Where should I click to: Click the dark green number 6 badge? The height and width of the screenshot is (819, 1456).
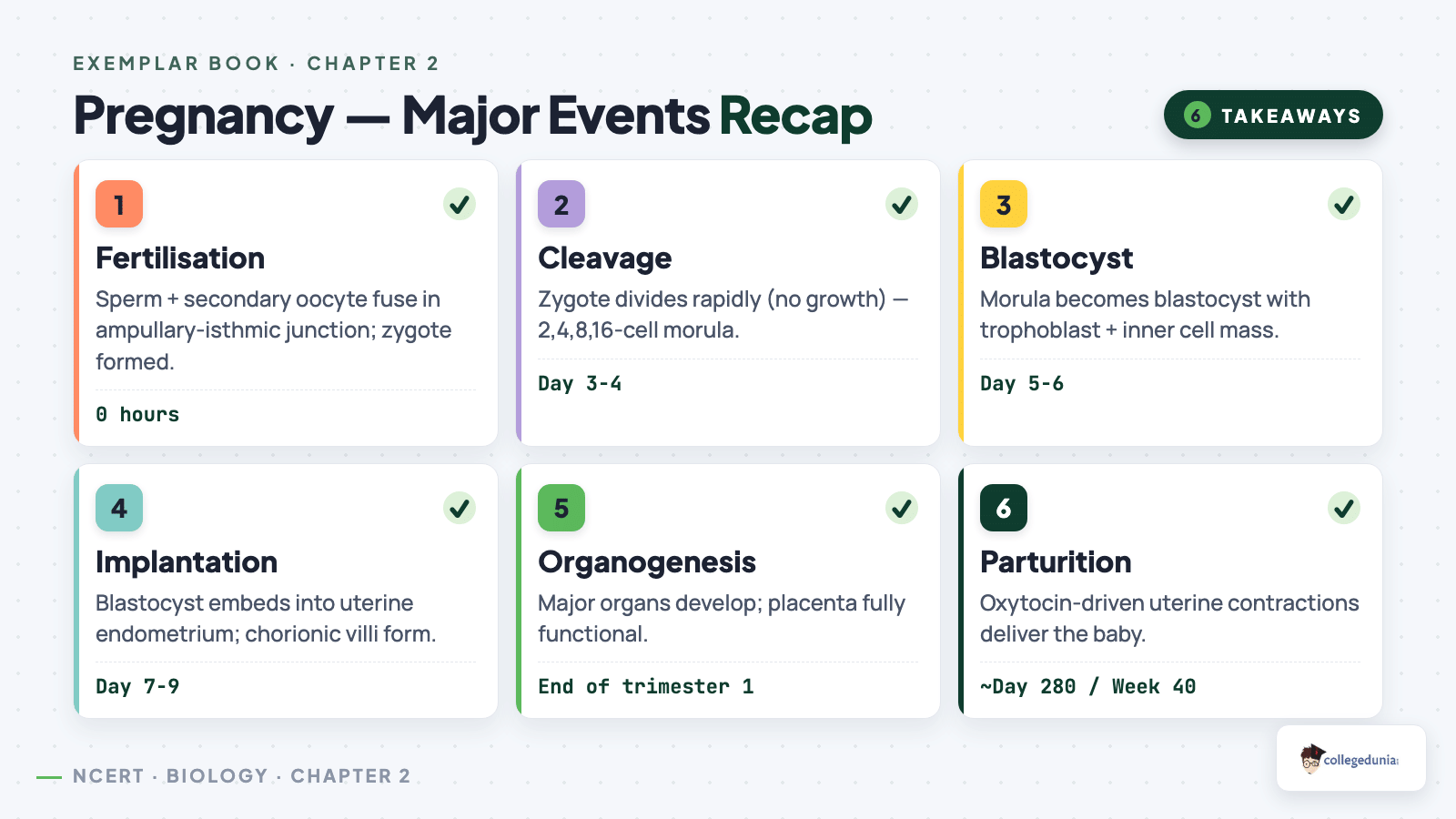click(1004, 508)
